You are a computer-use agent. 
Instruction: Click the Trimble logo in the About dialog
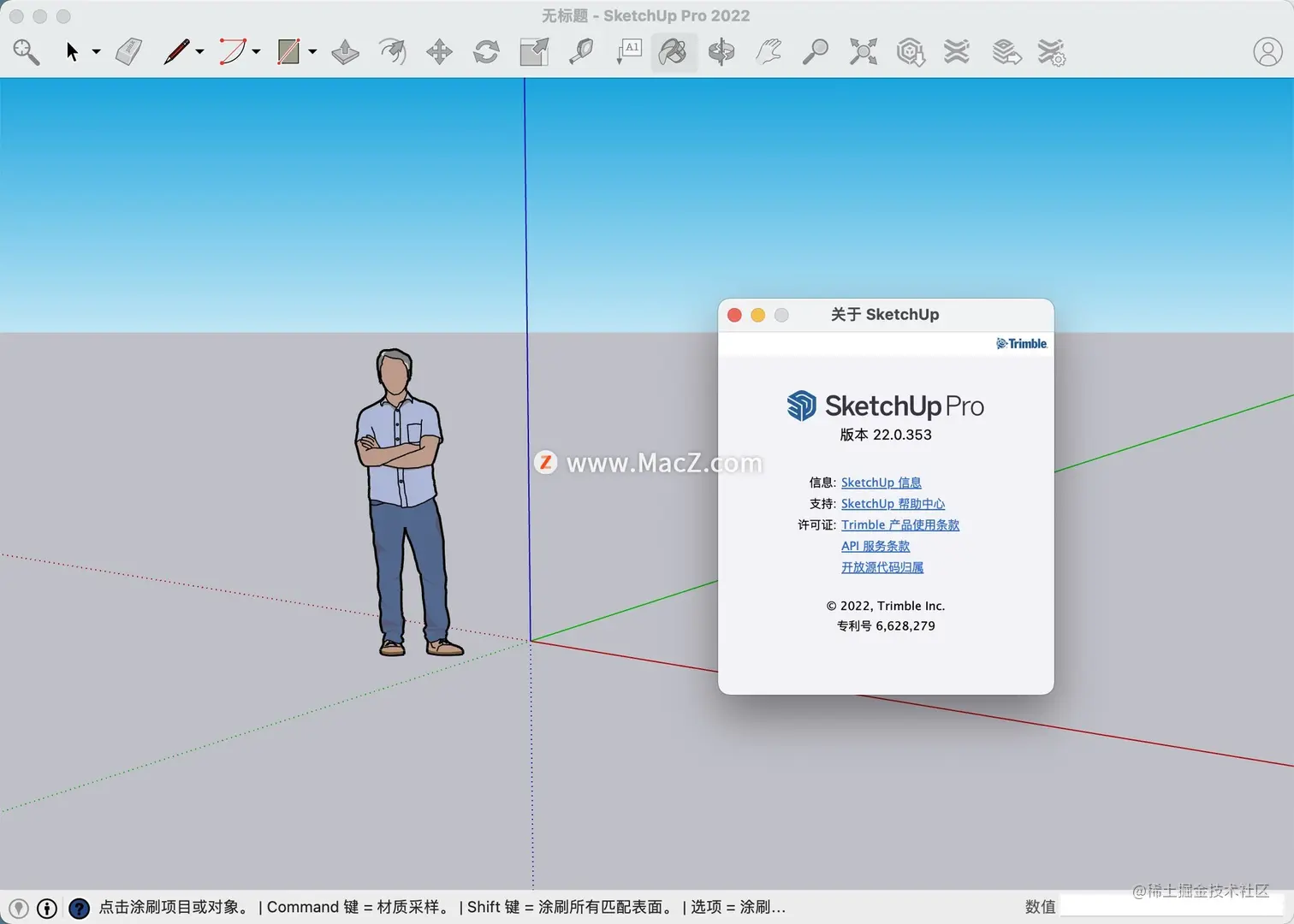click(x=1021, y=343)
